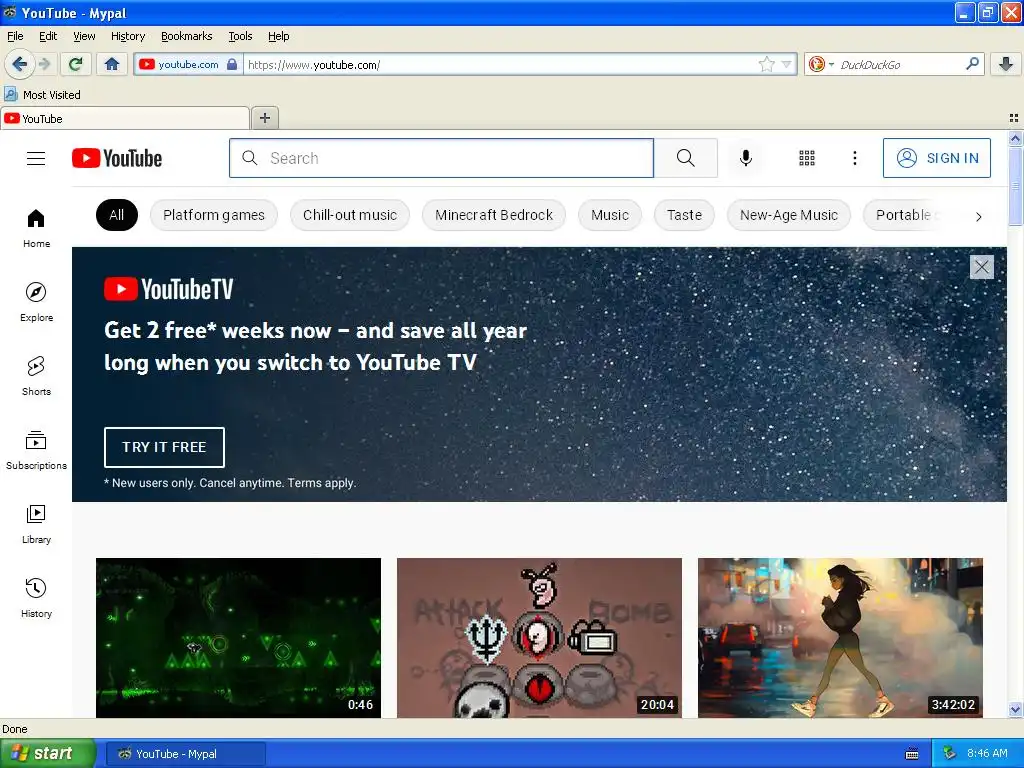Open History in sidebar
This screenshot has width=1024, height=768.
coord(36,598)
